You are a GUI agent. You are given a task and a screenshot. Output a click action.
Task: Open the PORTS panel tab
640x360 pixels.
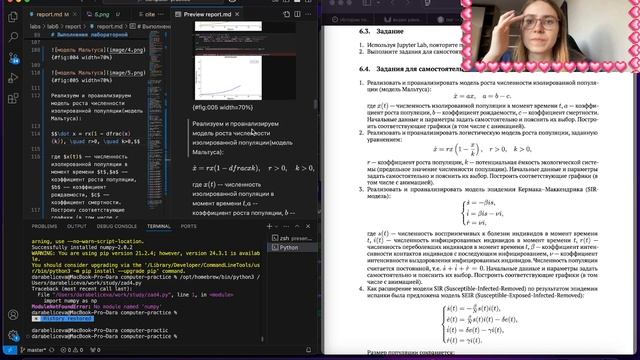click(189, 226)
